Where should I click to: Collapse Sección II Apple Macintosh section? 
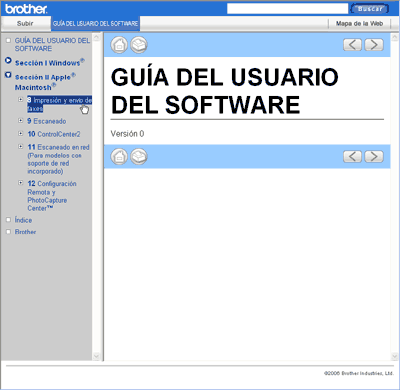(8, 75)
